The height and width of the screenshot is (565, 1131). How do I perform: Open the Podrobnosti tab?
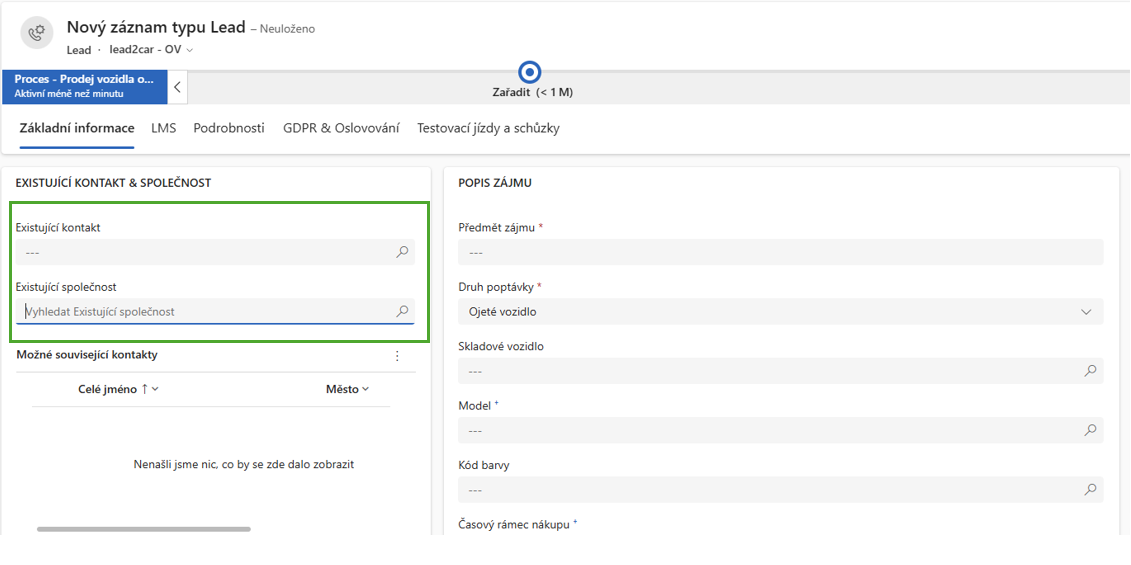coord(229,128)
